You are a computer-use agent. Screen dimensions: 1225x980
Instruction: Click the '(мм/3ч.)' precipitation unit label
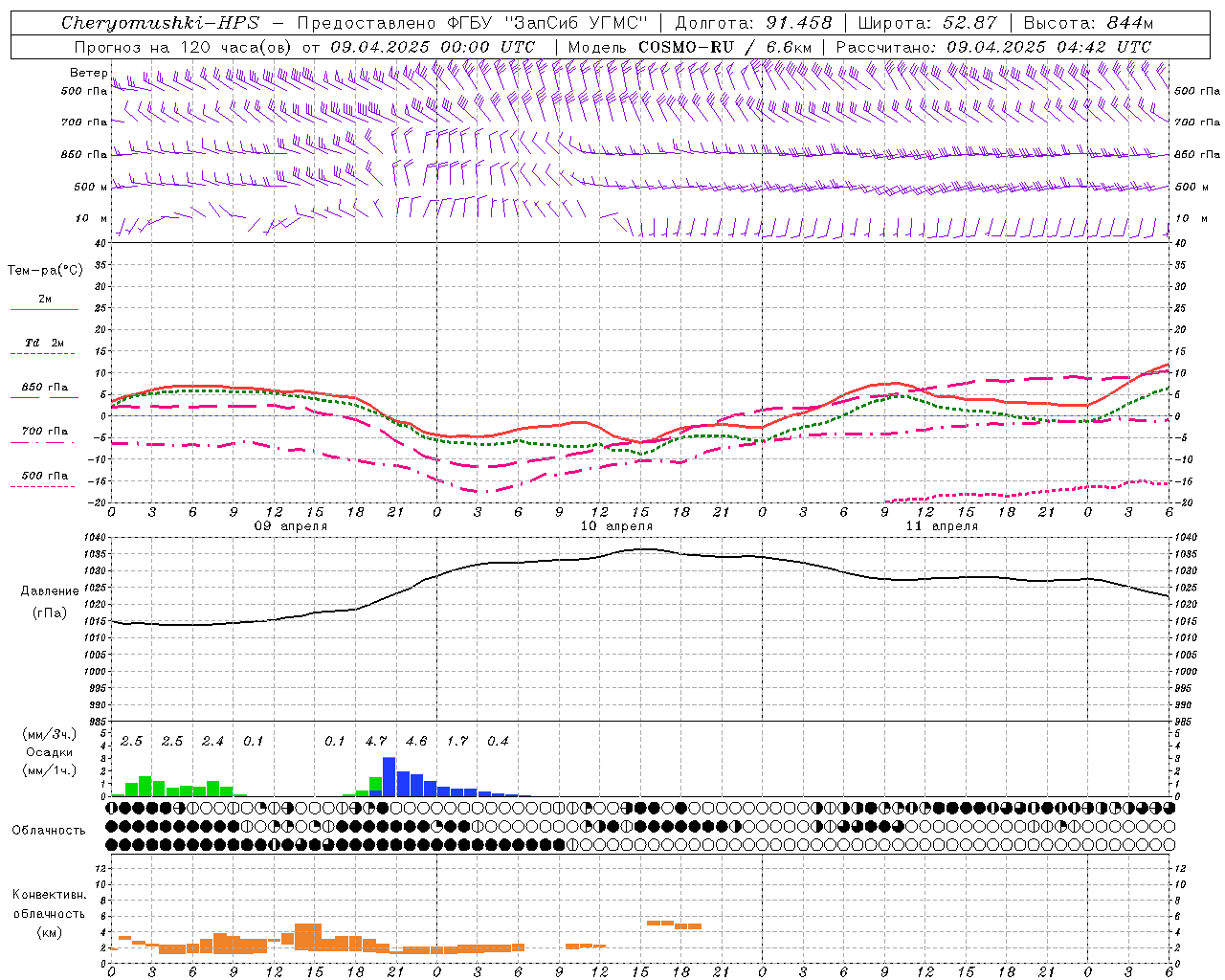pyautogui.click(x=49, y=734)
